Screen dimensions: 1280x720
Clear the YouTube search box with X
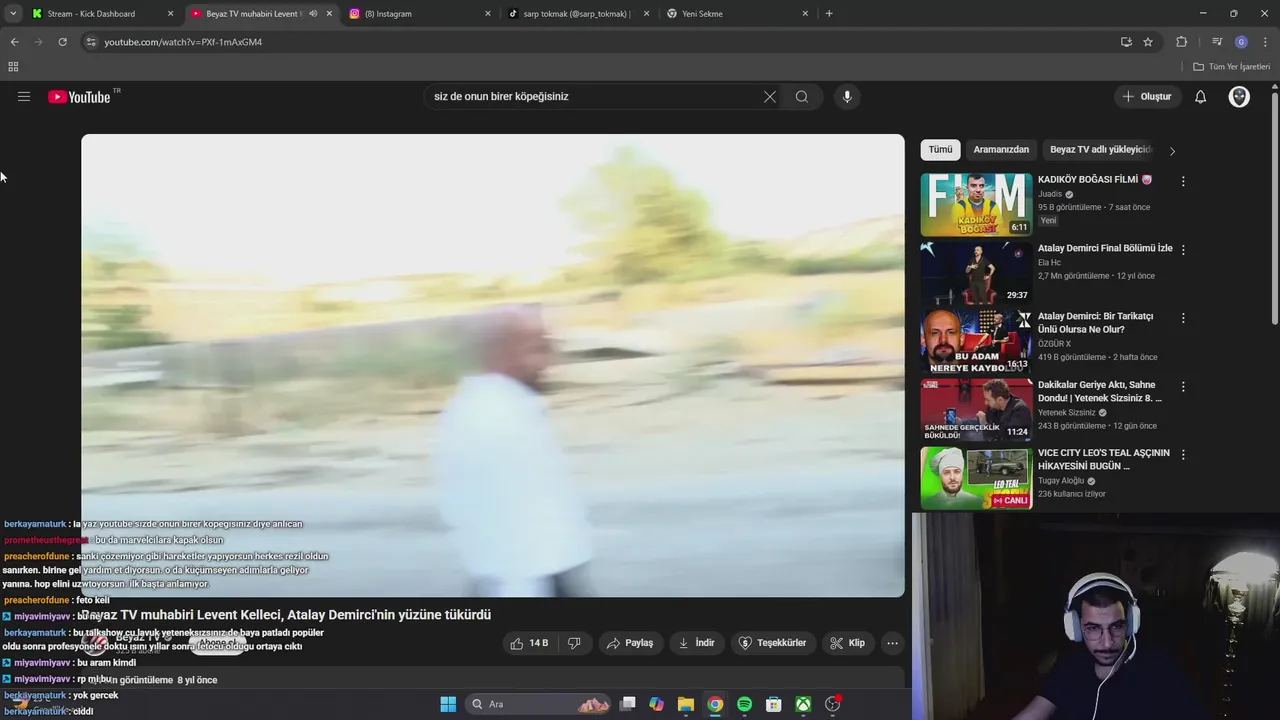tap(769, 97)
